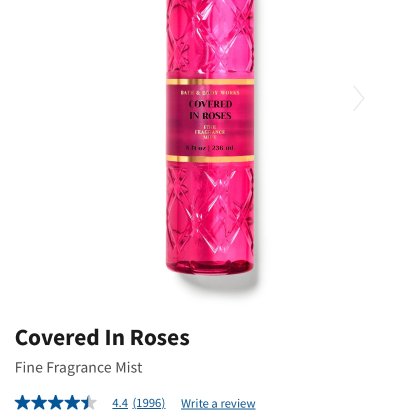Open the 4.4 average rating link
420x420 pixels.
coord(120,403)
